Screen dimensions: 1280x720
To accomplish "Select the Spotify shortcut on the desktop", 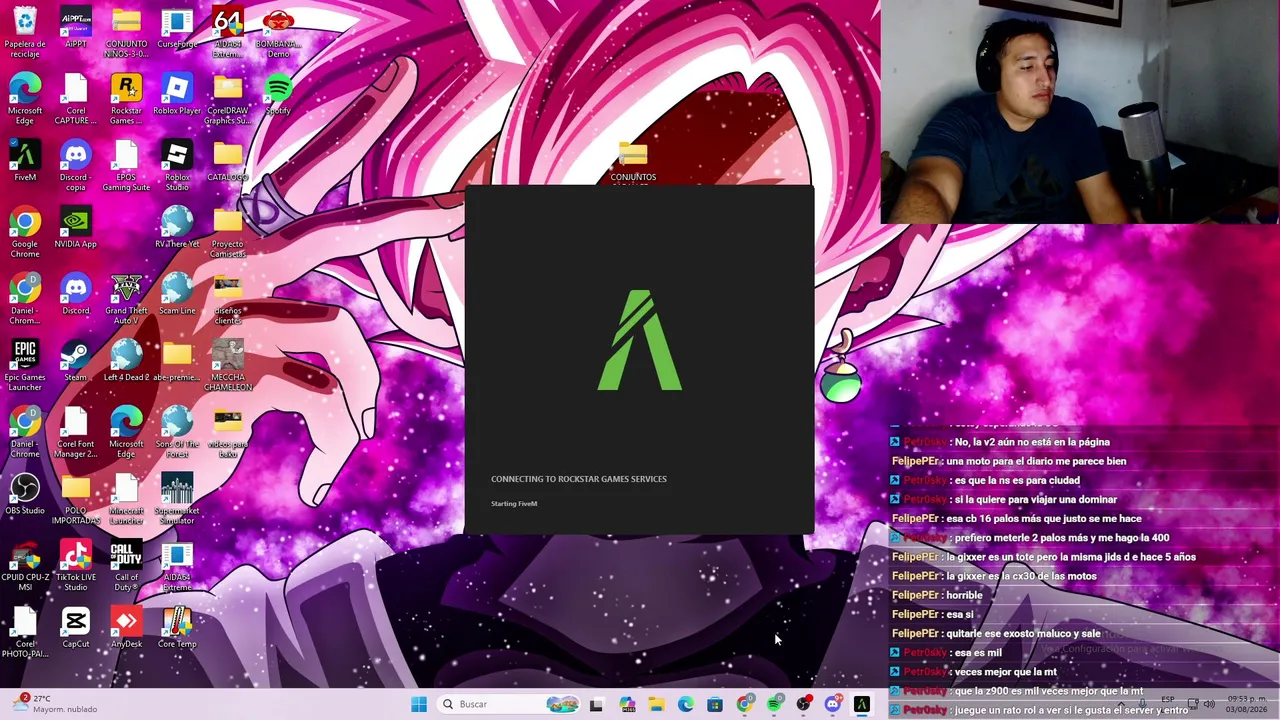I will click(278, 95).
